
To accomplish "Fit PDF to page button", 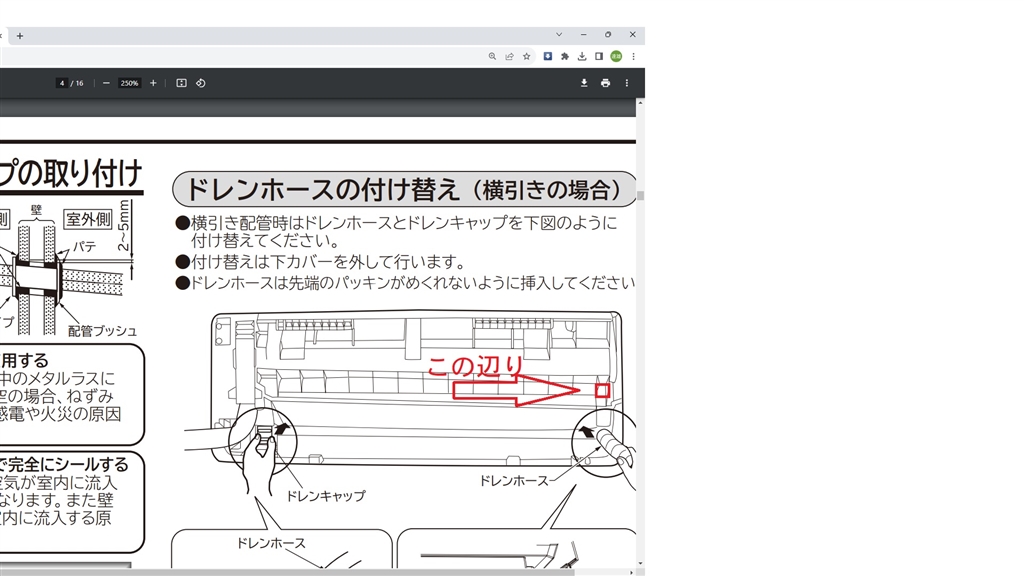I will [x=182, y=83].
